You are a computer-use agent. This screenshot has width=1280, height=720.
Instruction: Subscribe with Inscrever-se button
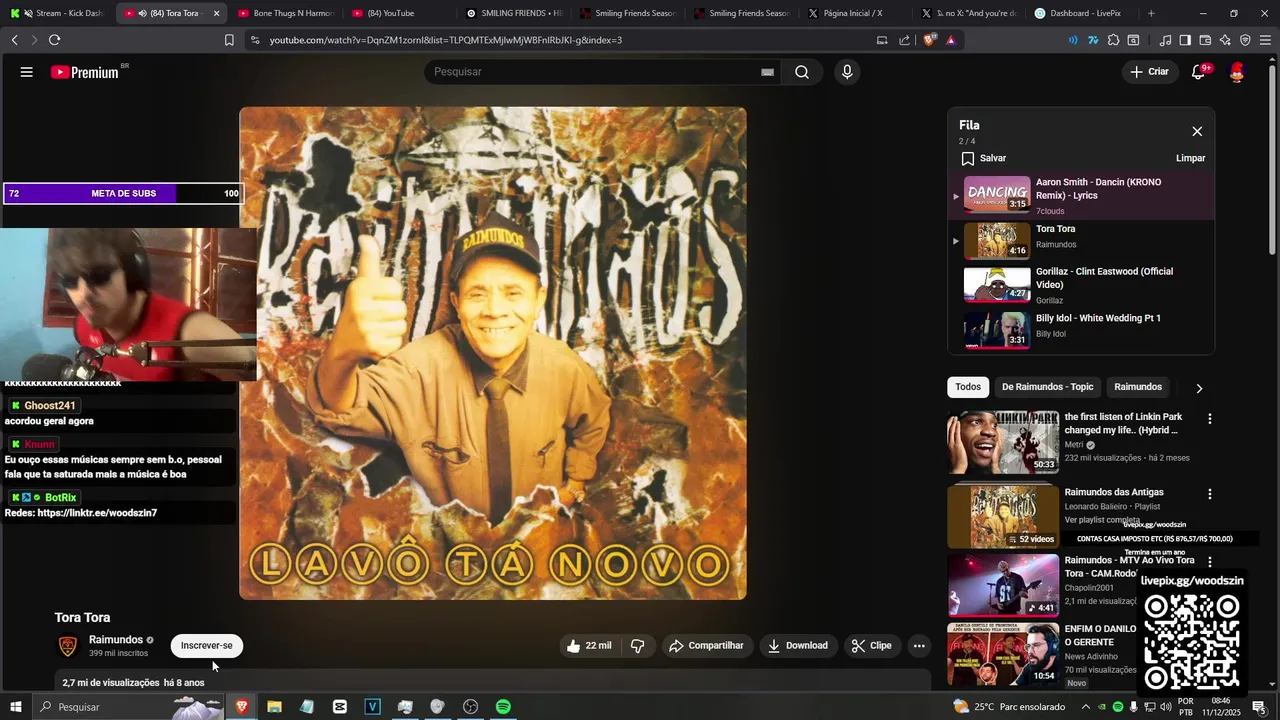point(207,646)
